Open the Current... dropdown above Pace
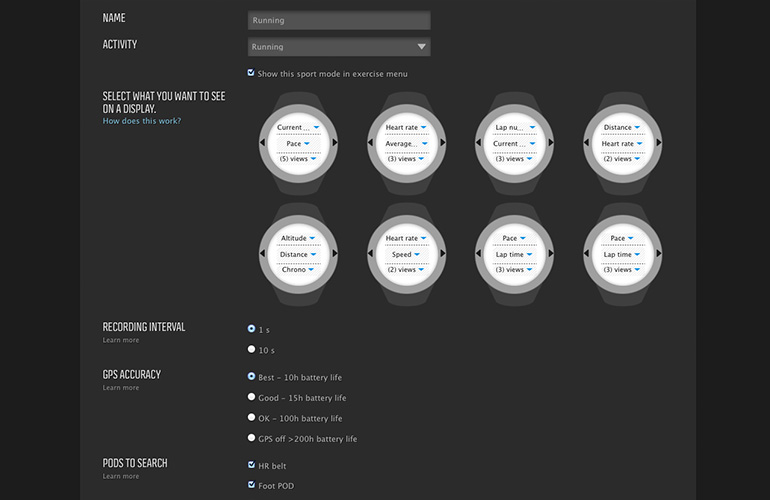This screenshot has height=500, width=770. click(298, 127)
